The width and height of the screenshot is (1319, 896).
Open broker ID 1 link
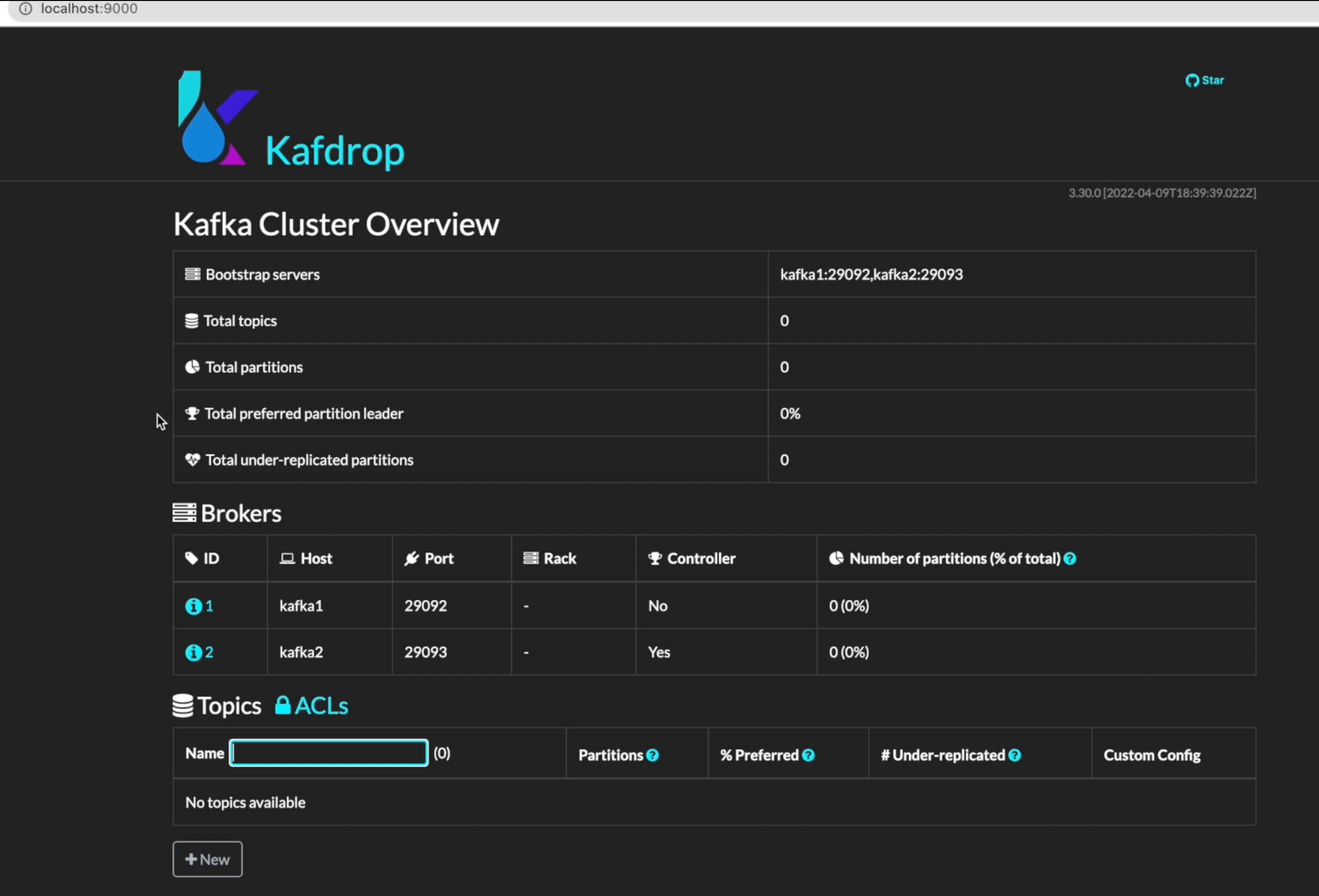pyautogui.click(x=209, y=606)
